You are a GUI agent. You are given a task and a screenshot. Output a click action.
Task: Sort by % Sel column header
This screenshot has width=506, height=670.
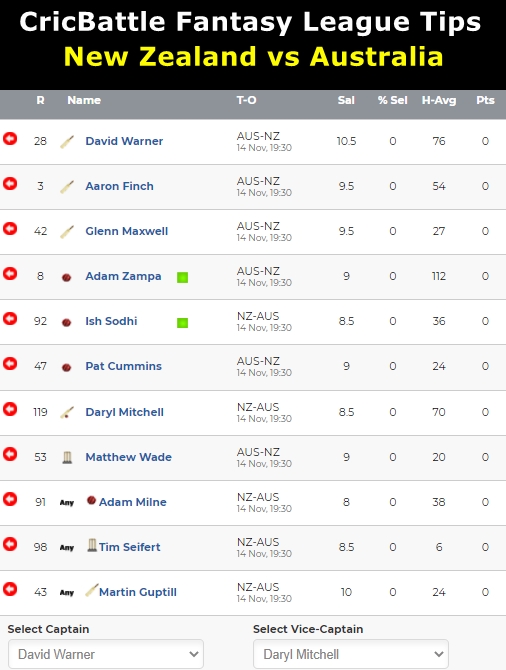point(392,100)
